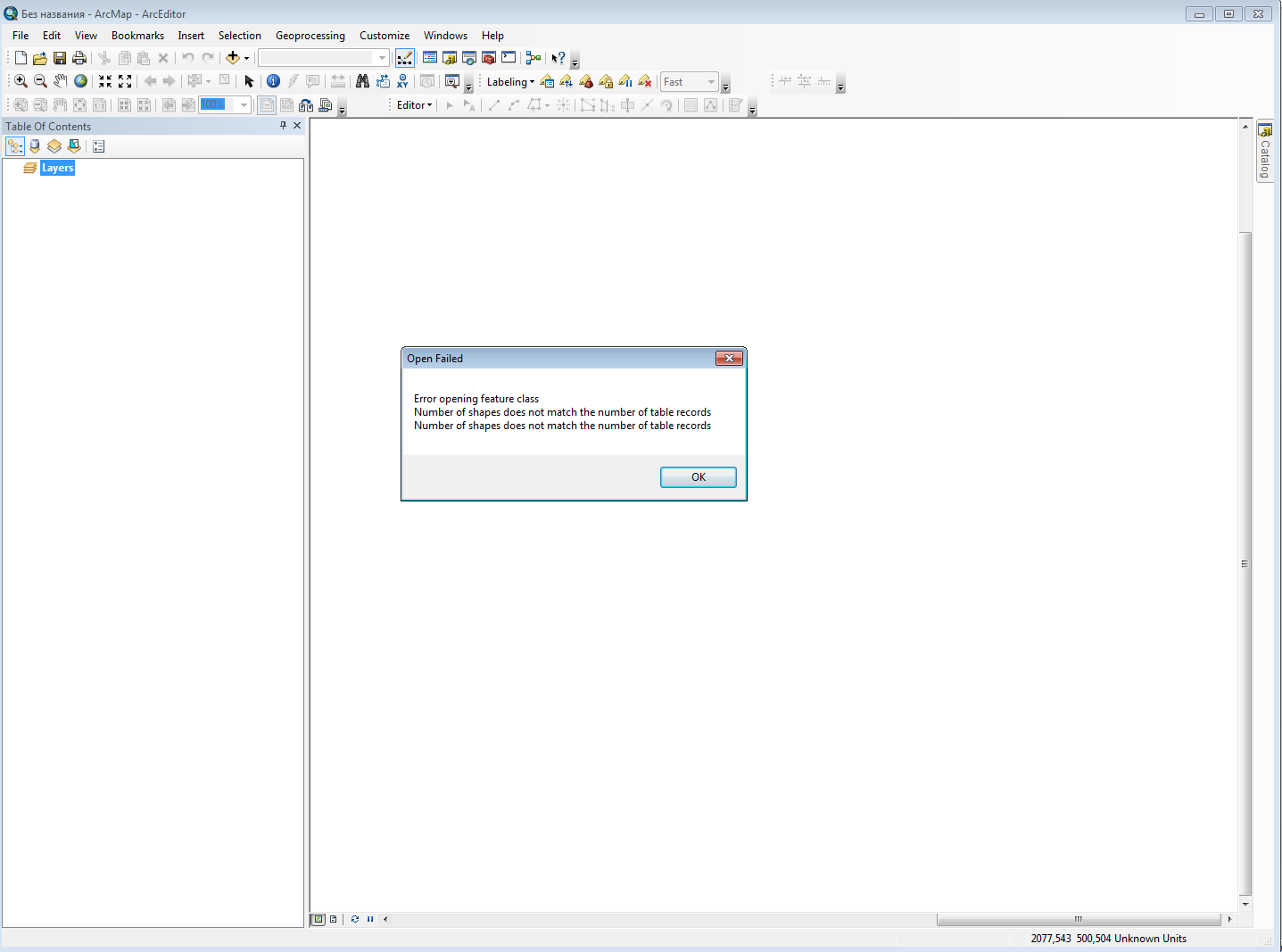This screenshot has width=1282, height=952.
Task: Open an existing map document
Action: [40, 58]
